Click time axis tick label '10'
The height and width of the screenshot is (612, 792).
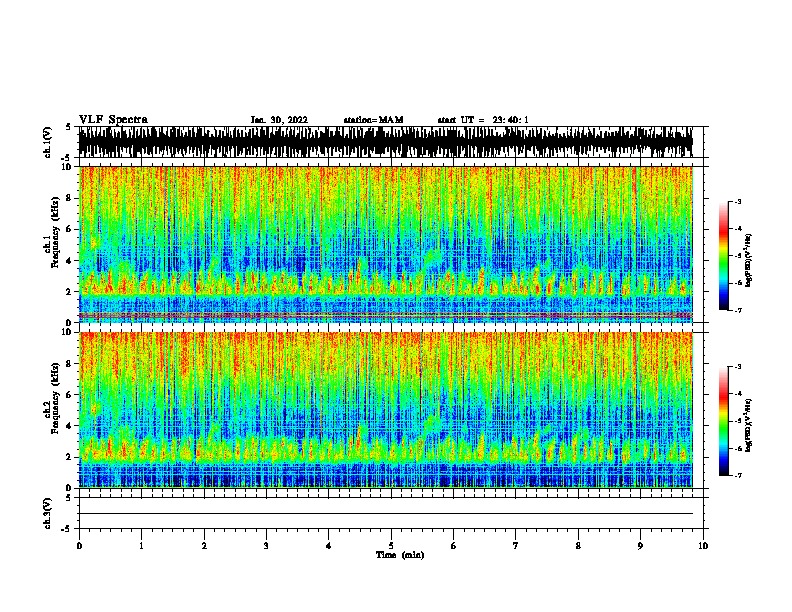click(x=703, y=546)
